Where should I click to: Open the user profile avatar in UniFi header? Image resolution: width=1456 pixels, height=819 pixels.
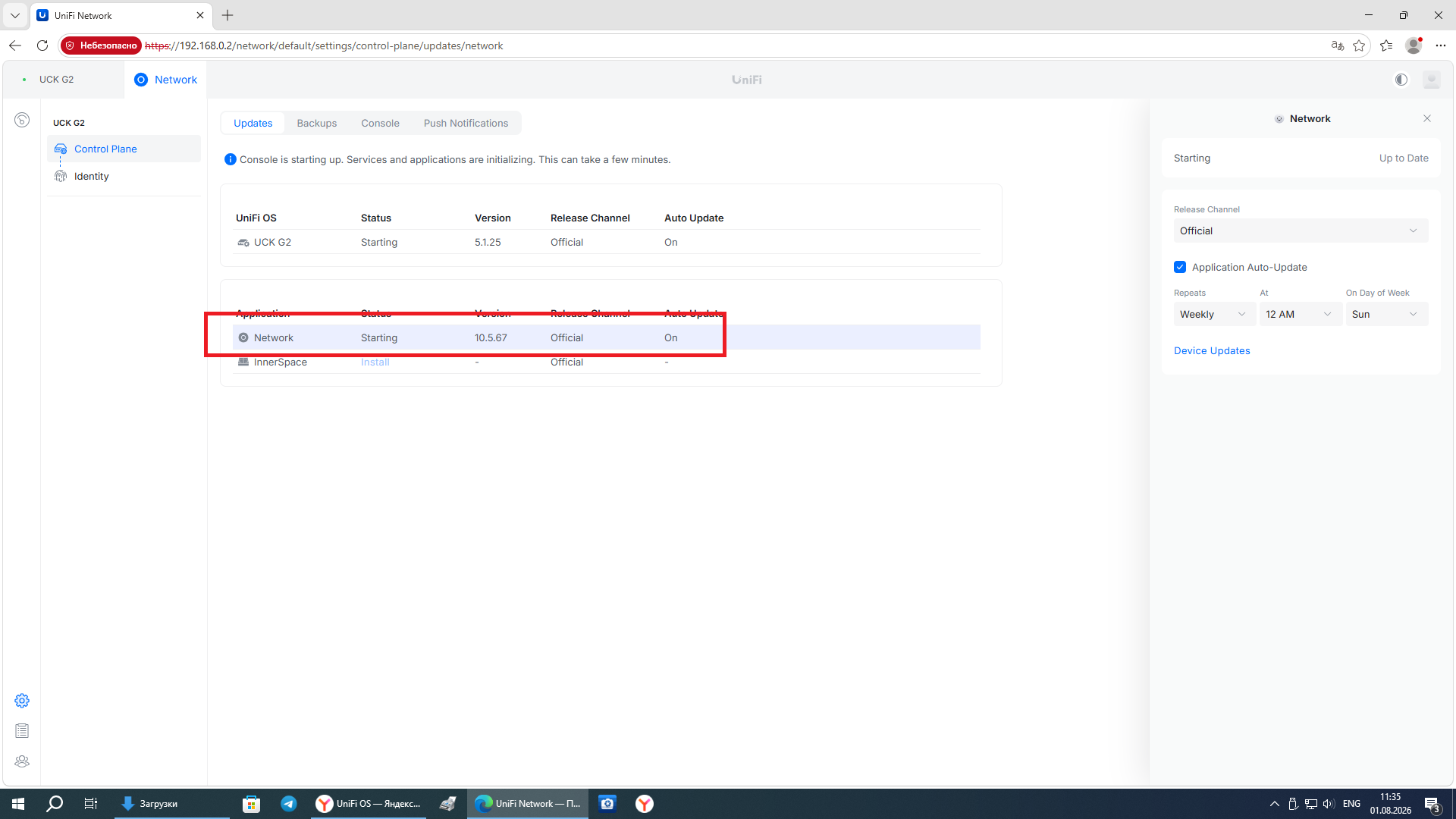1432,80
